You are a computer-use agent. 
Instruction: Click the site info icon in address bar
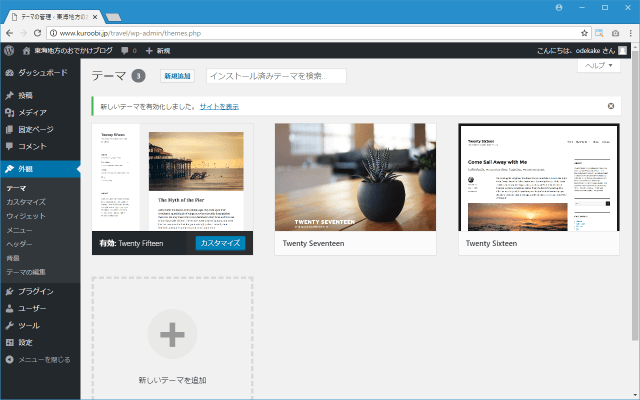(53, 33)
